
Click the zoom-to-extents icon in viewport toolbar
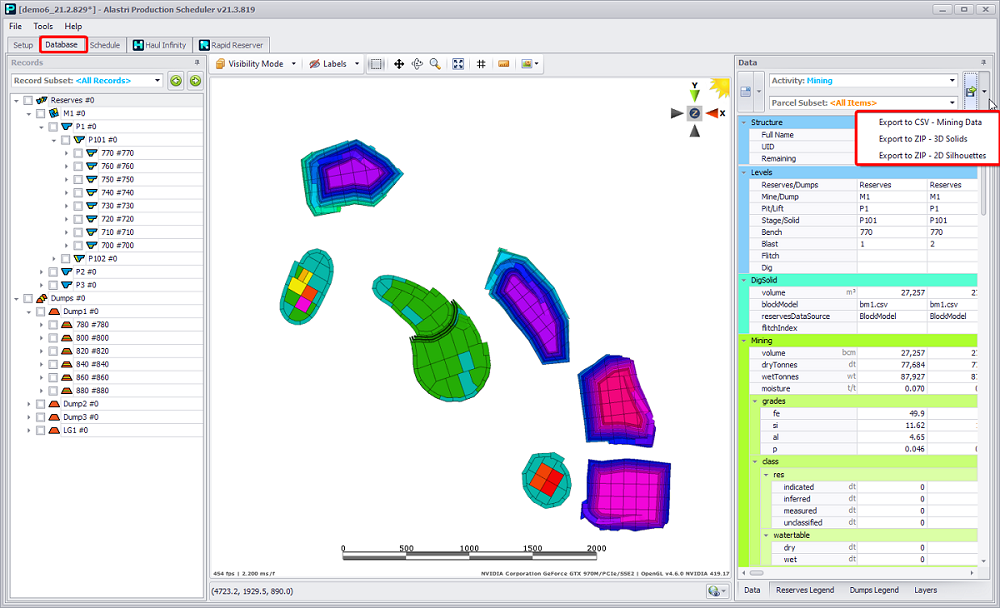pos(458,64)
